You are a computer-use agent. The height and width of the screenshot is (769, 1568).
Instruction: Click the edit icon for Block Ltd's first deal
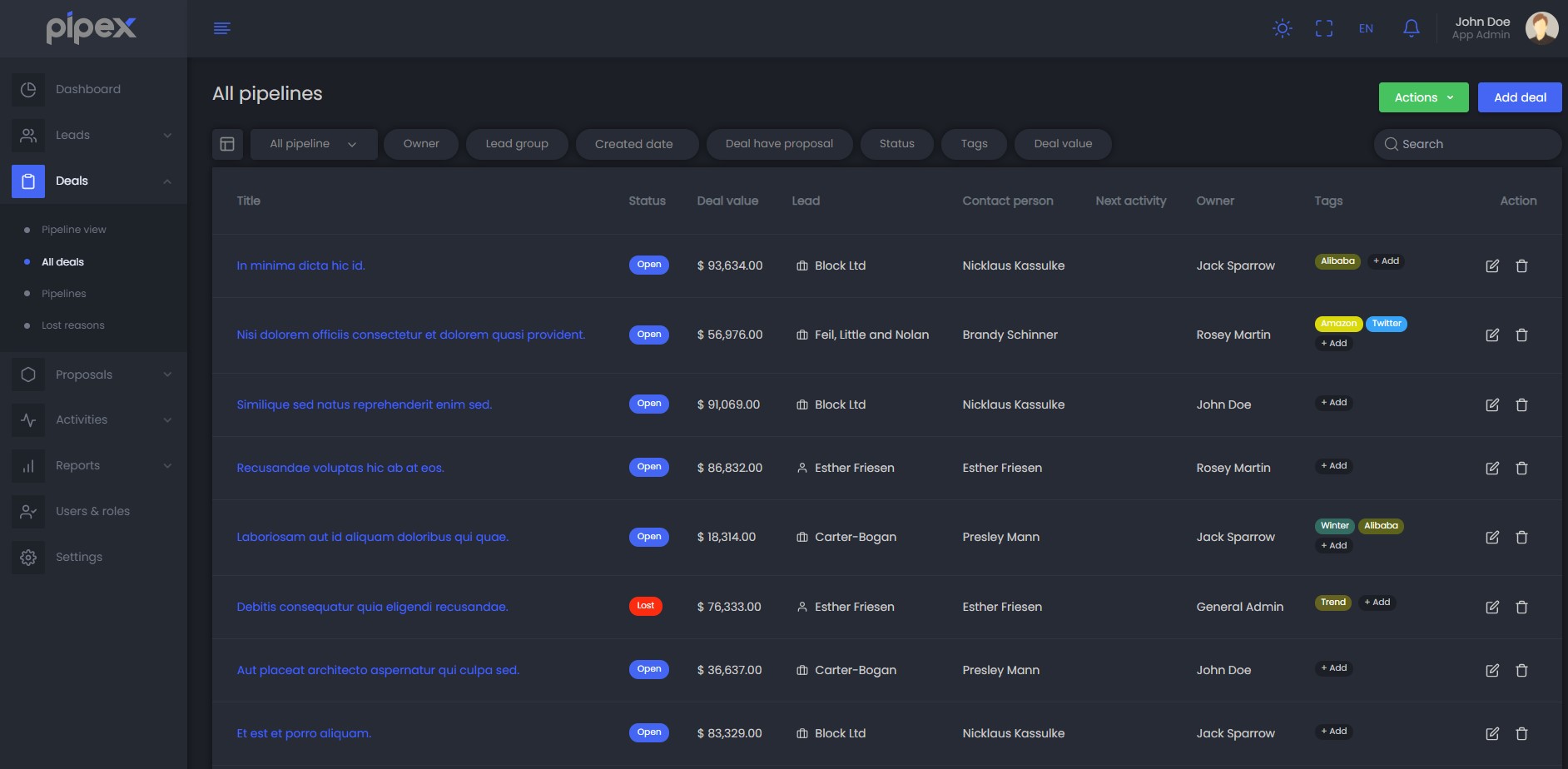point(1492,266)
